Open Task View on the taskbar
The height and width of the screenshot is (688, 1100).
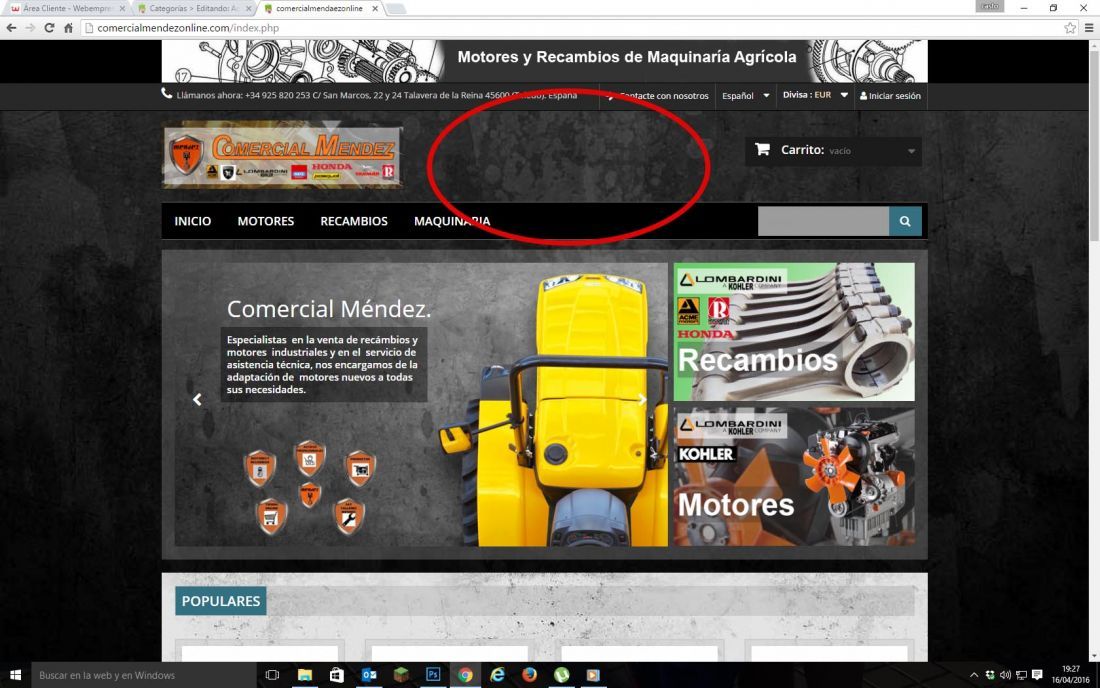click(272, 675)
